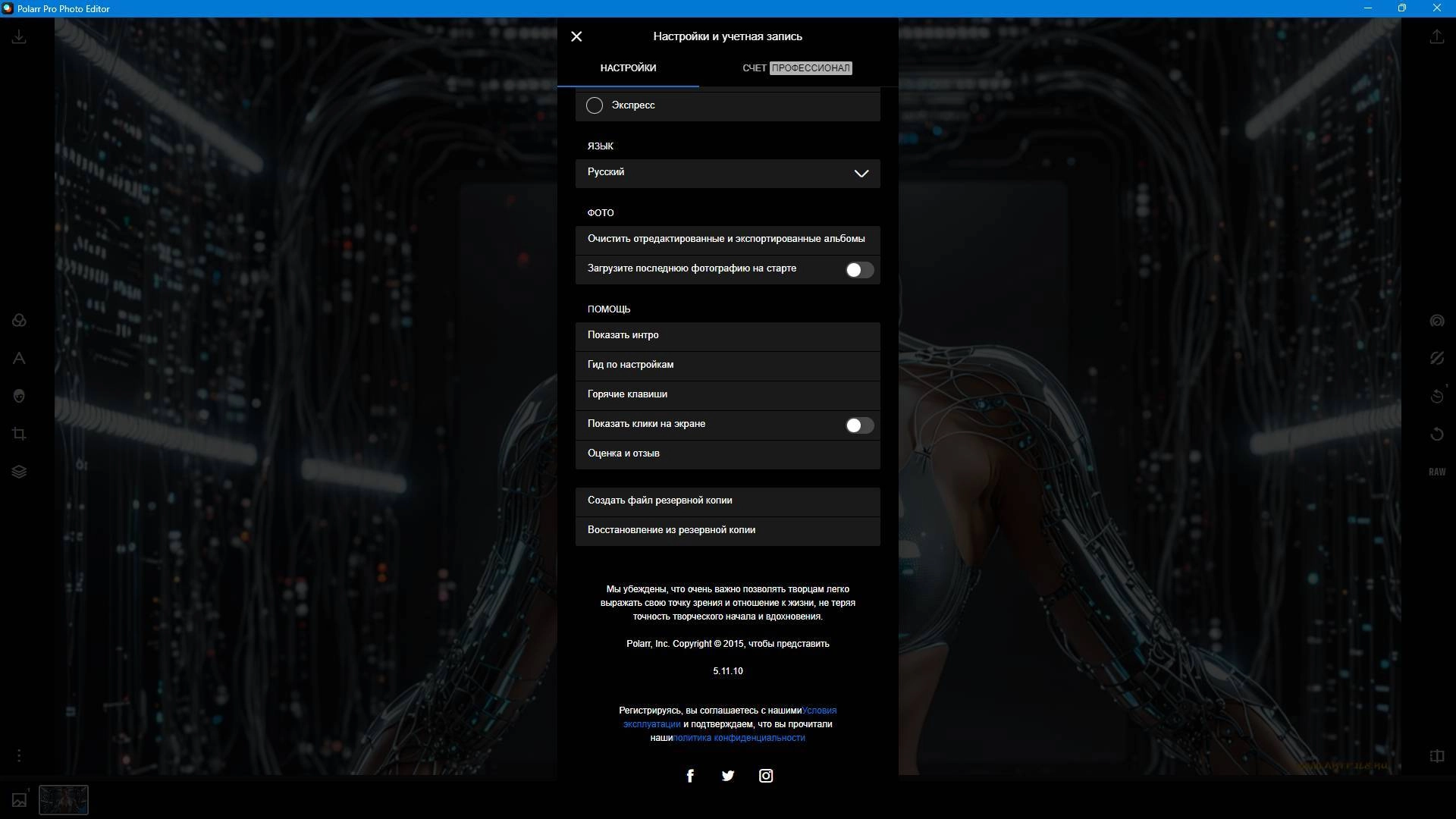Toggle Показать клики на экране switch
Screen dimensions: 1456x819
[860, 425]
